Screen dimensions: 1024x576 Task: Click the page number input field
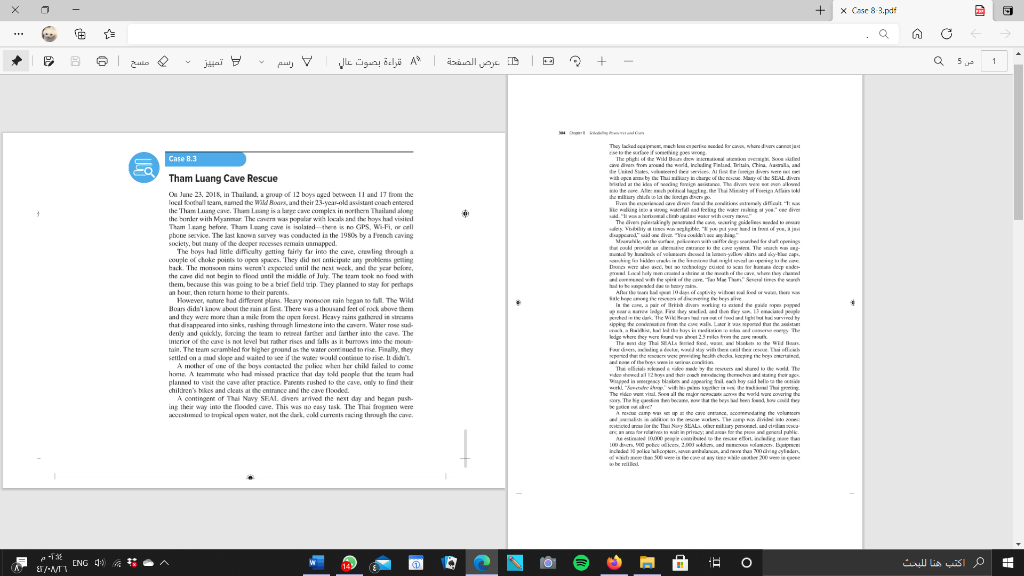coord(994,61)
